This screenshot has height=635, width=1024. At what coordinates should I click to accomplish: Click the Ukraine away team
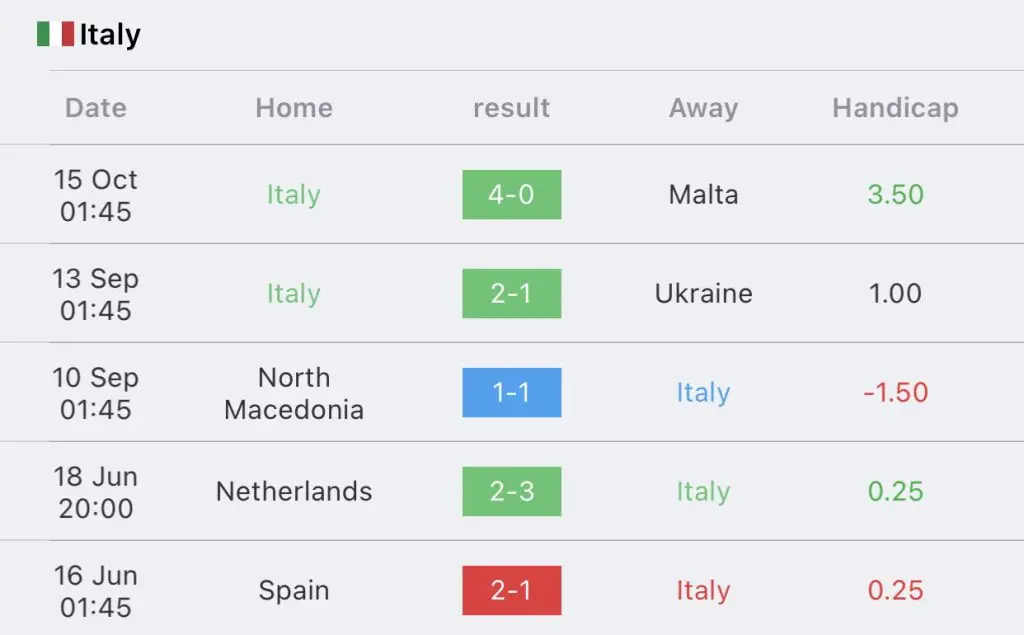[703, 293]
